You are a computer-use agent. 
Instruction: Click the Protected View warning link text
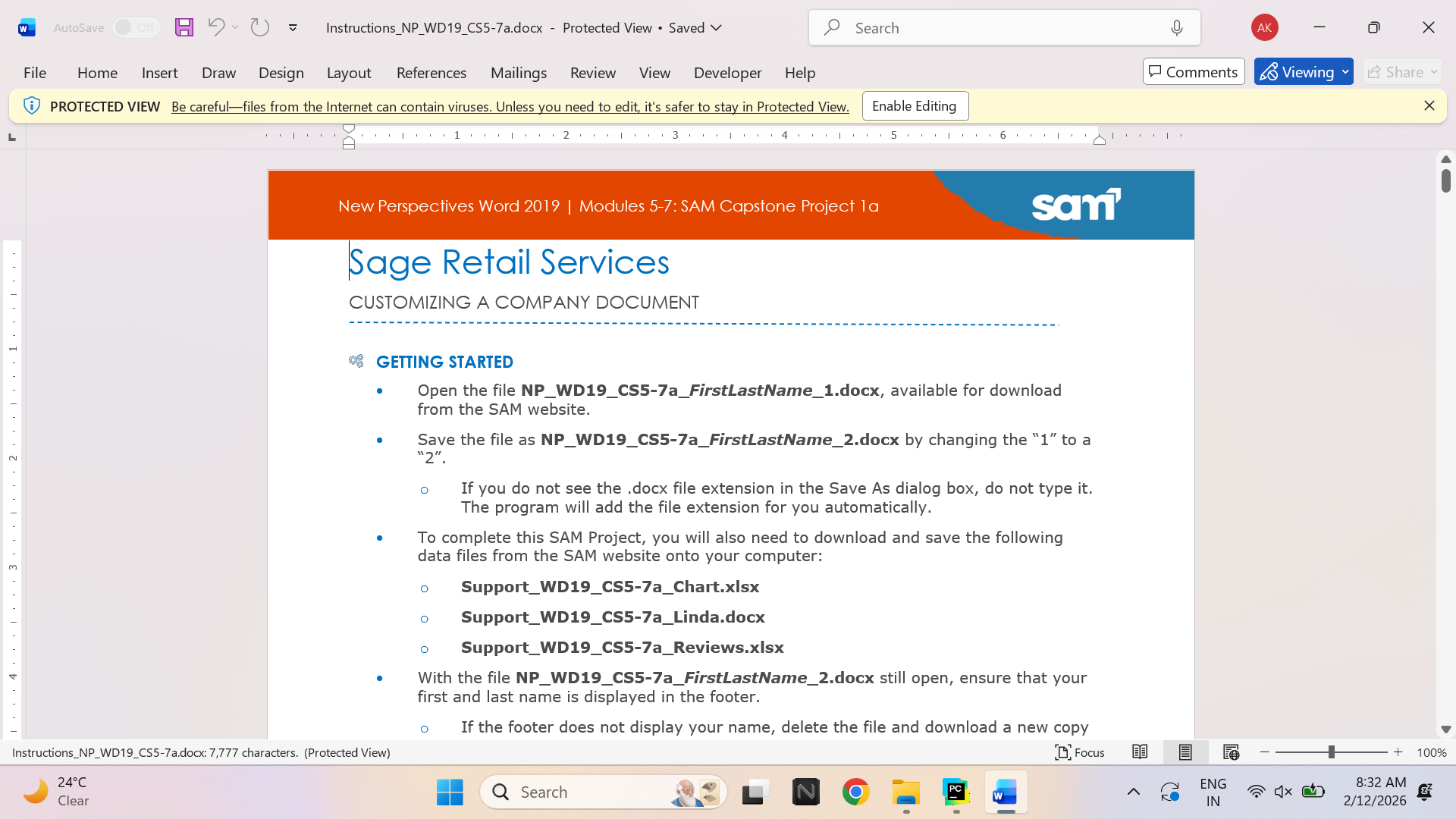[x=510, y=107]
